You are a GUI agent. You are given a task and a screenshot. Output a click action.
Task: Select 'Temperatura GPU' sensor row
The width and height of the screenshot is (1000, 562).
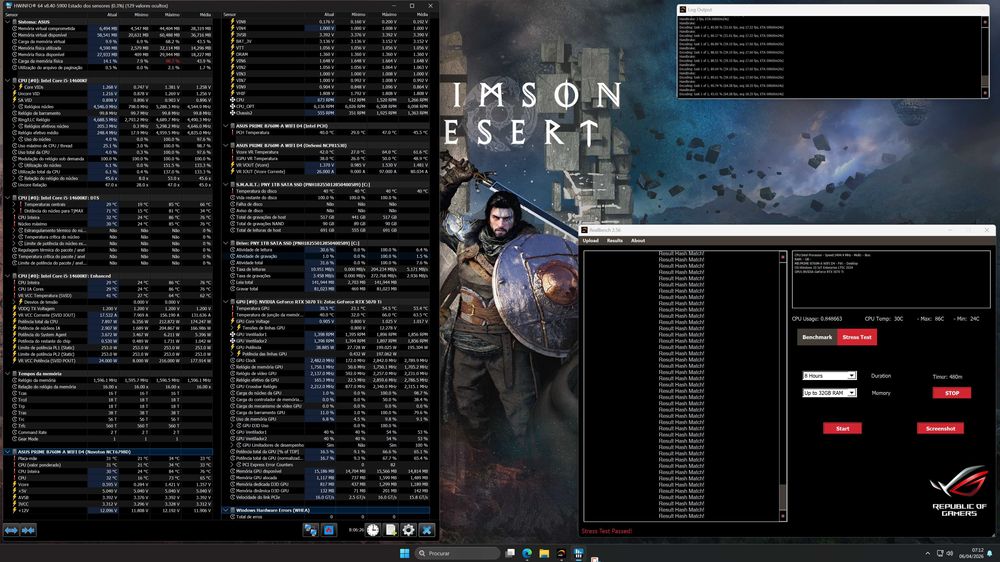pyautogui.click(x=330, y=308)
